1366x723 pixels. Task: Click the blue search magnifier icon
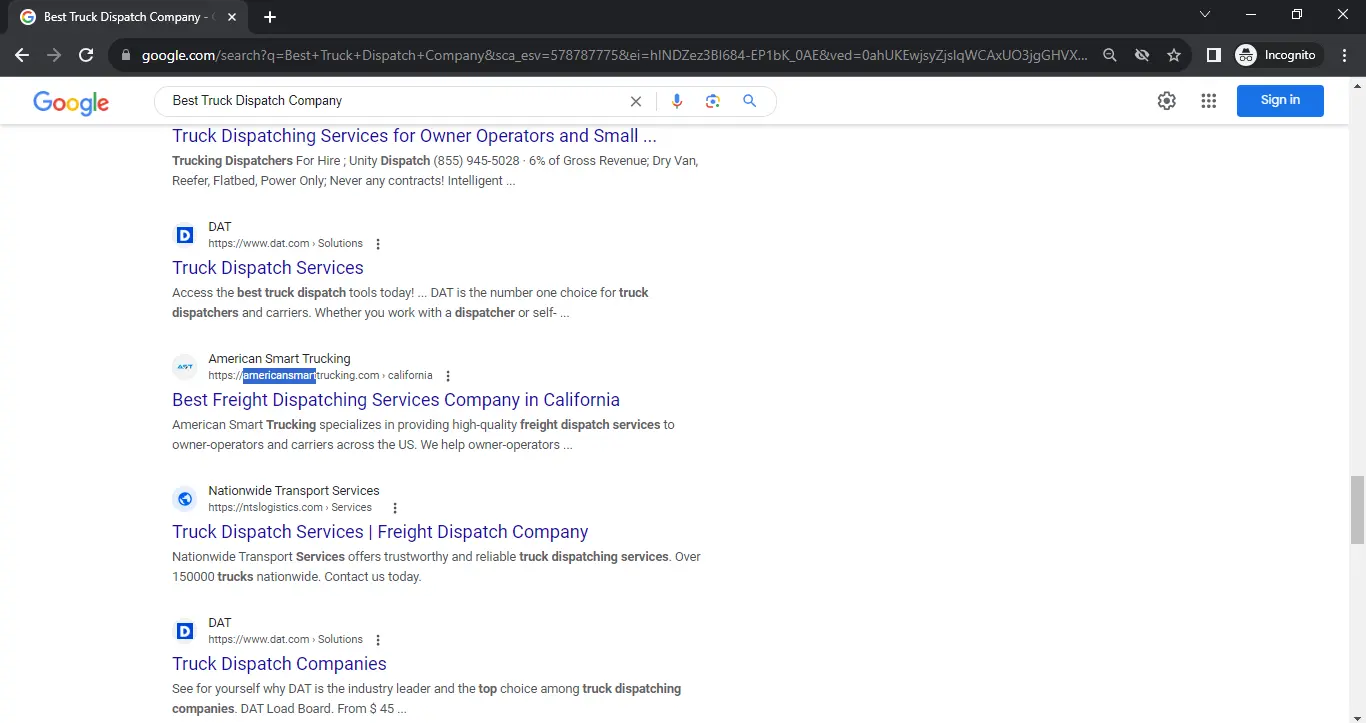(749, 101)
